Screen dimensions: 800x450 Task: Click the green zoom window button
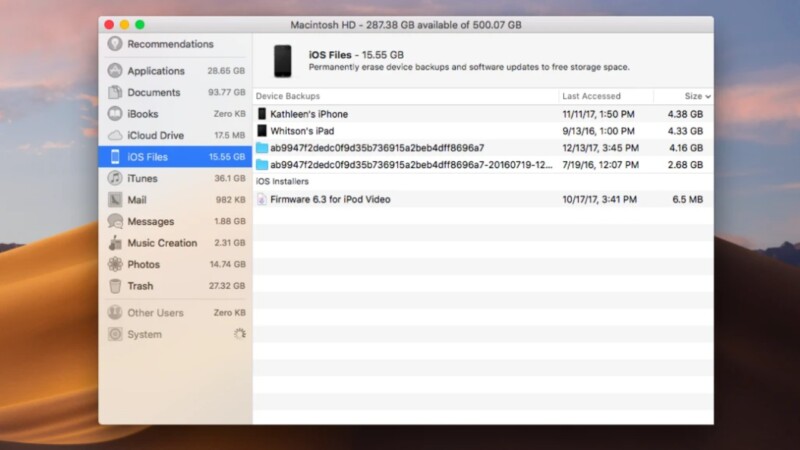tap(139, 24)
